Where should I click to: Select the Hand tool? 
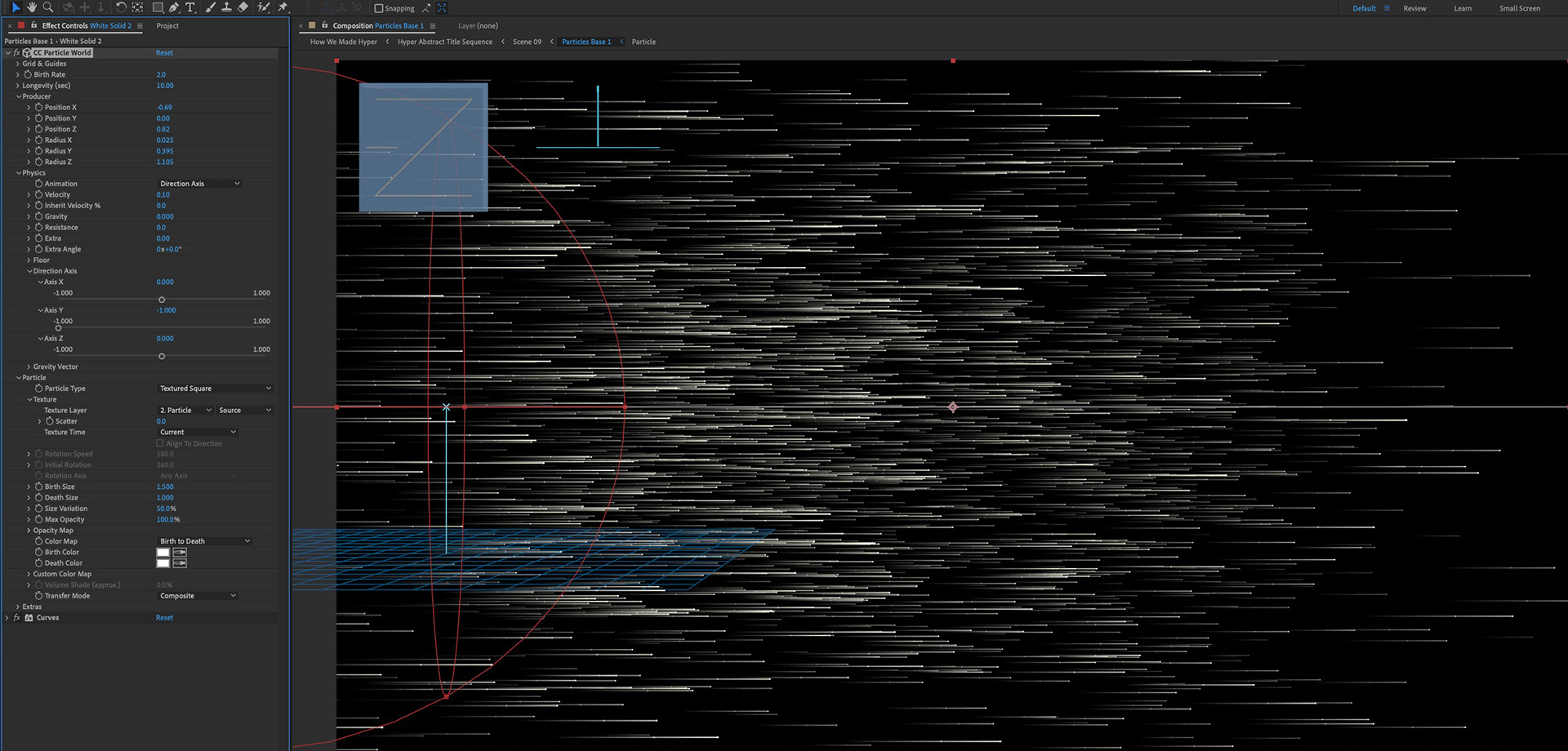[32, 7]
